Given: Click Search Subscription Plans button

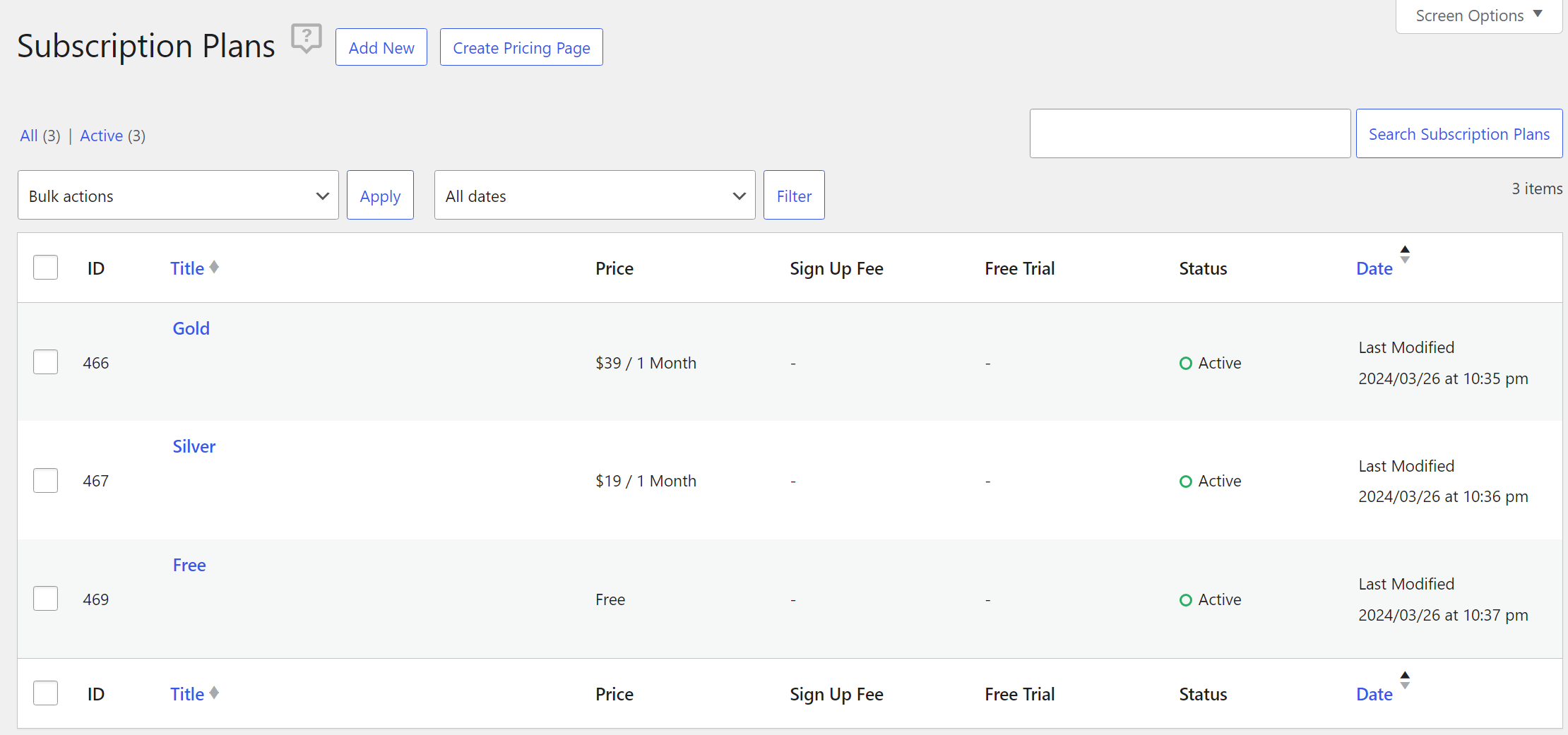Looking at the screenshot, I should click(1459, 133).
